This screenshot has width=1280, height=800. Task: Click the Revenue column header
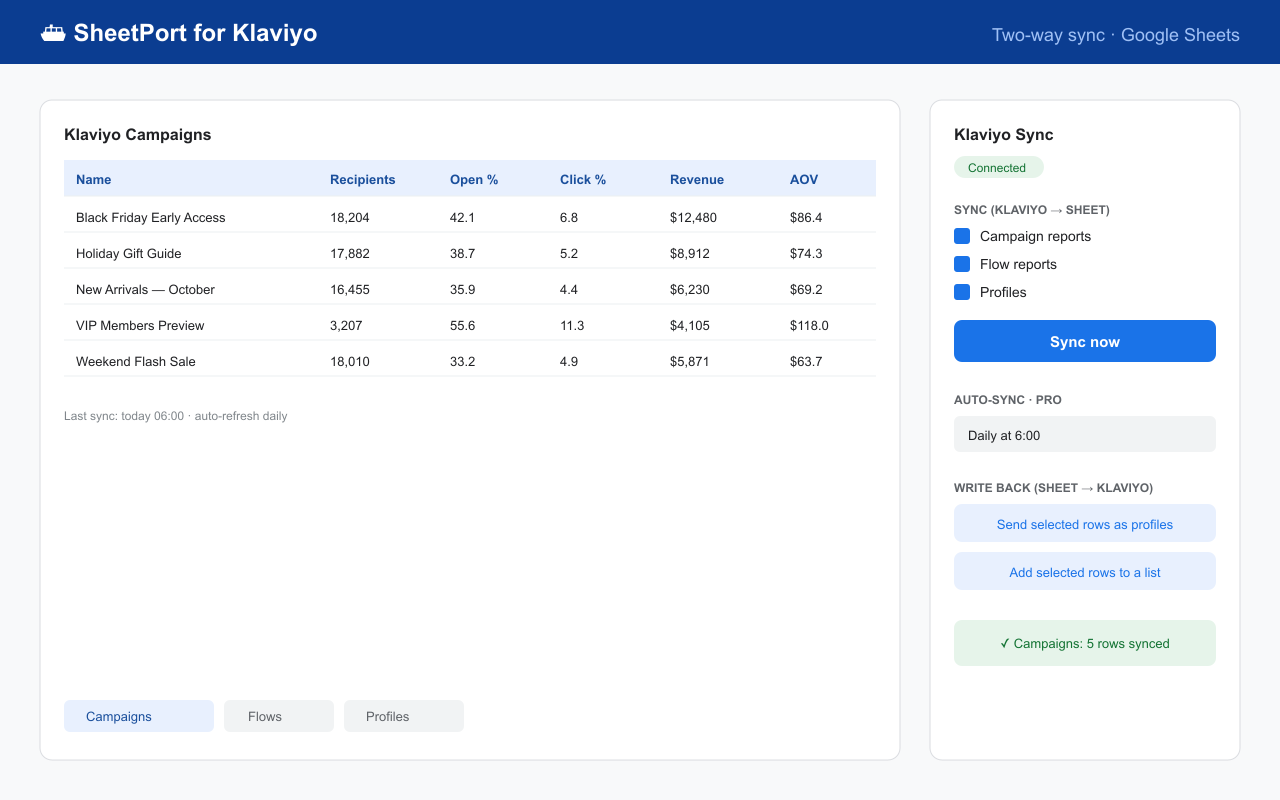[x=697, y=180]
